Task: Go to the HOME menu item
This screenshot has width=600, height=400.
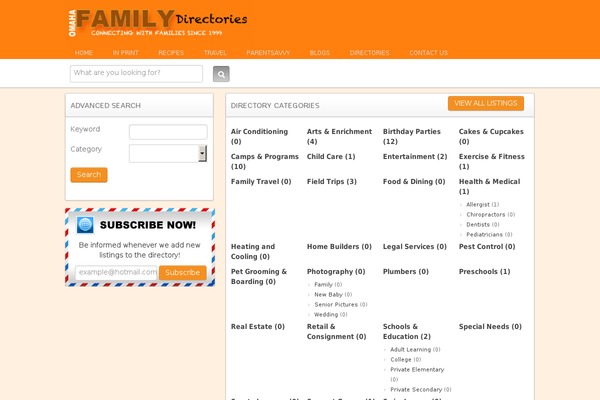Action: pyautogui.click(x=84, y=53)
